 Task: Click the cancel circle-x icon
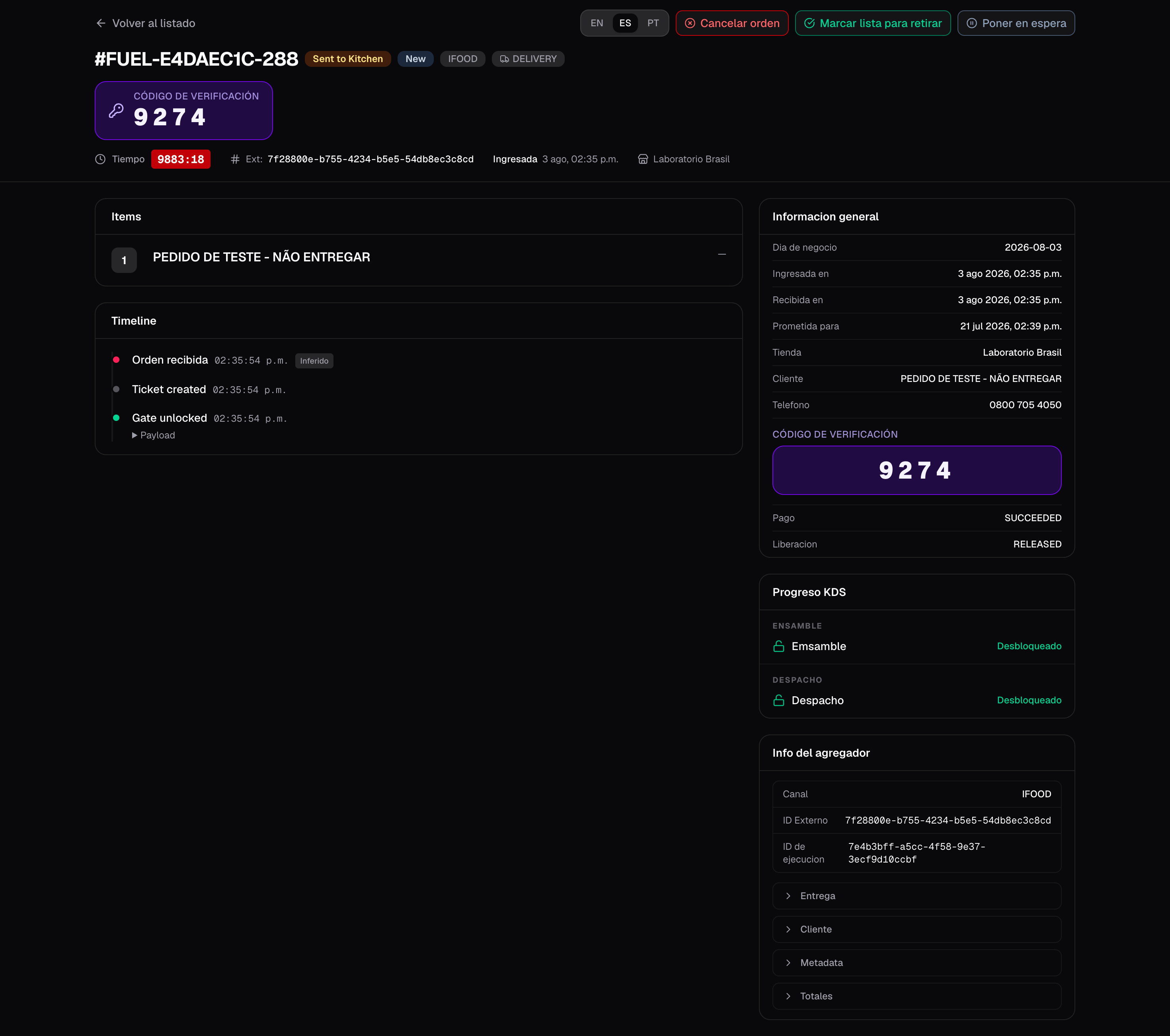[x=690, y=23]
